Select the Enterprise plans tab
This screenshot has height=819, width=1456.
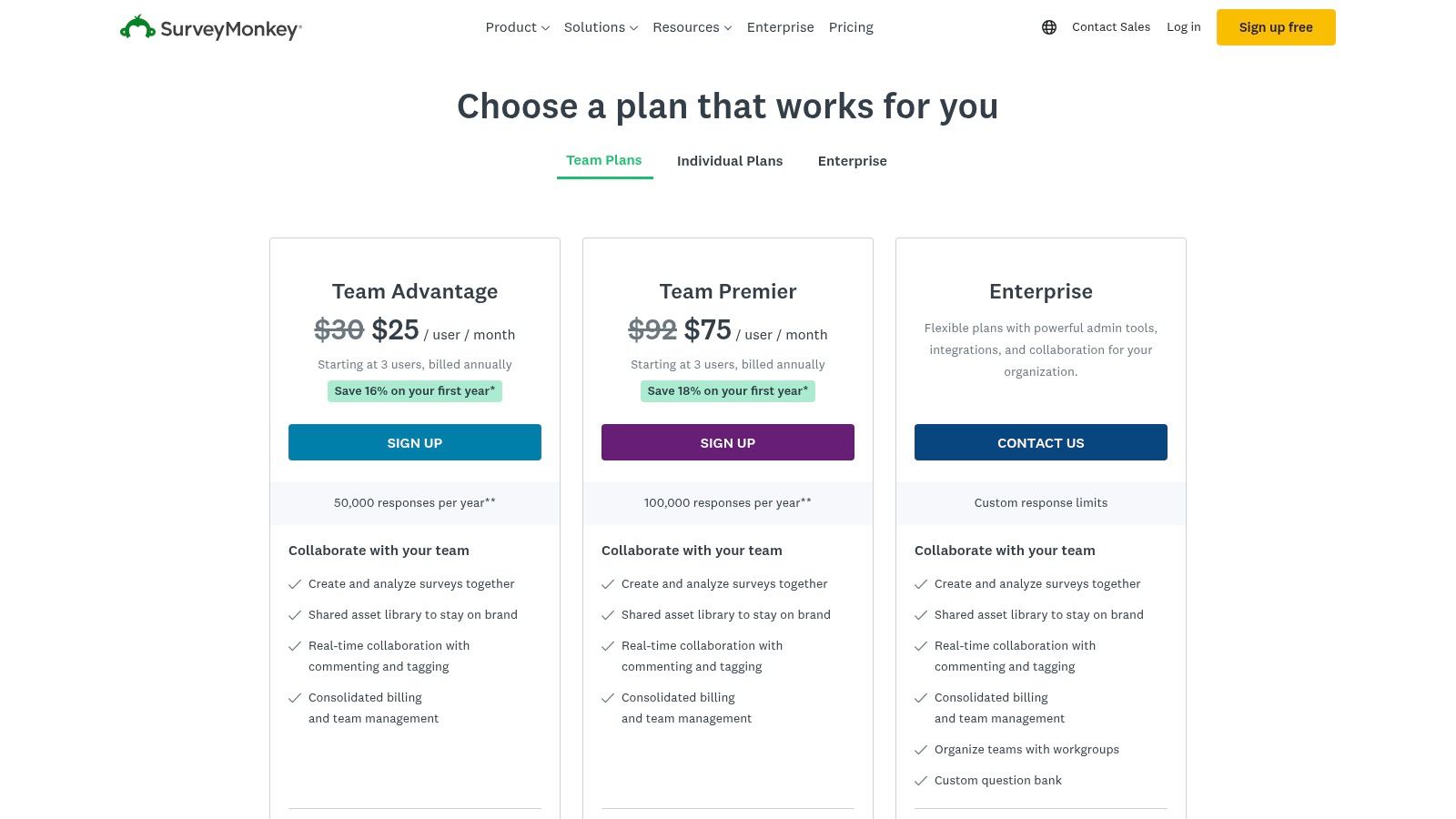(x=852, y=161)
